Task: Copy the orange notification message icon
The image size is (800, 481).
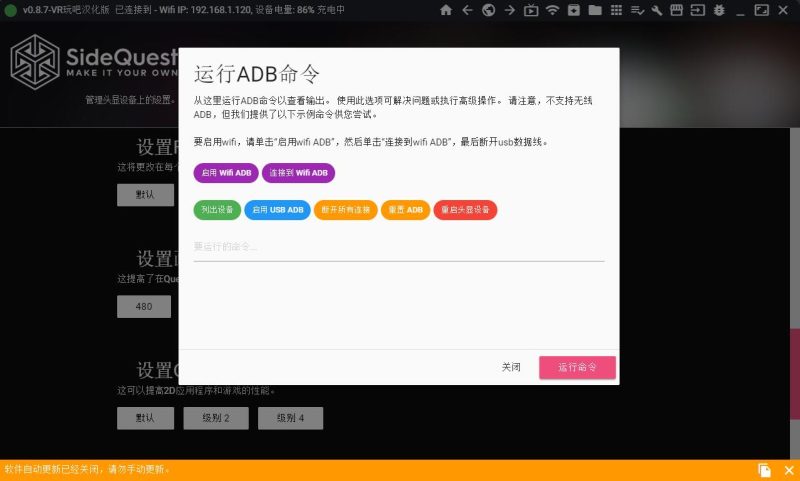Action: pyautogui.click(x=764, y=470)
